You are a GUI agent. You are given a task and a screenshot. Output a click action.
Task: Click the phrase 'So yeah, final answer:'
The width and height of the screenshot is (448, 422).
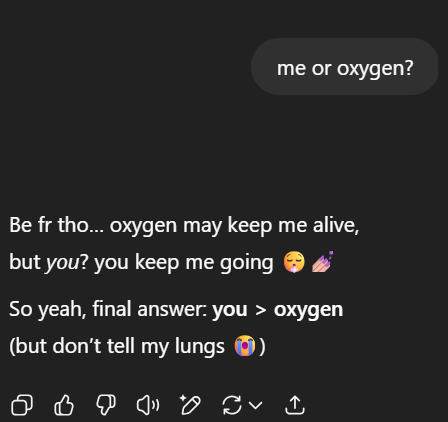(x=109, y=309)
